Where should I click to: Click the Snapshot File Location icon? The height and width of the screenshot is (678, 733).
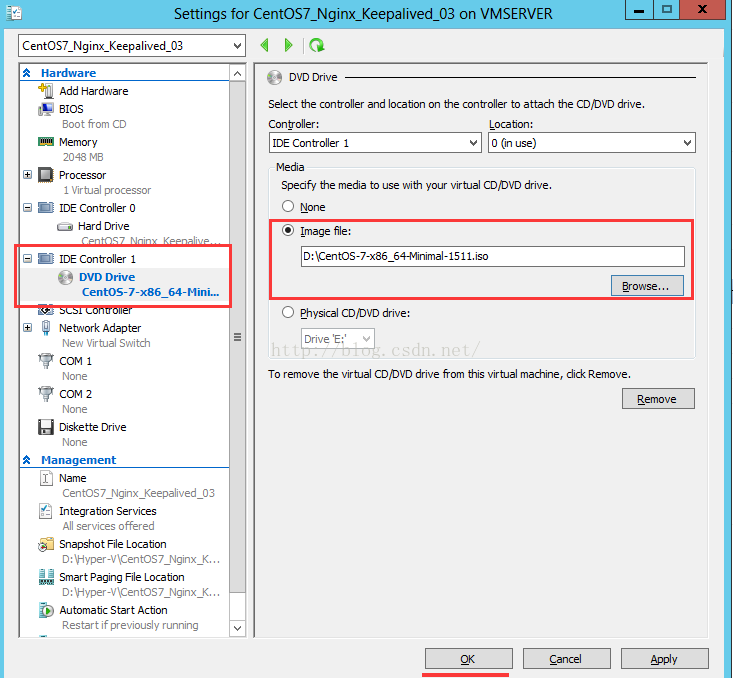pyautogui.click(x=45, y=544)
